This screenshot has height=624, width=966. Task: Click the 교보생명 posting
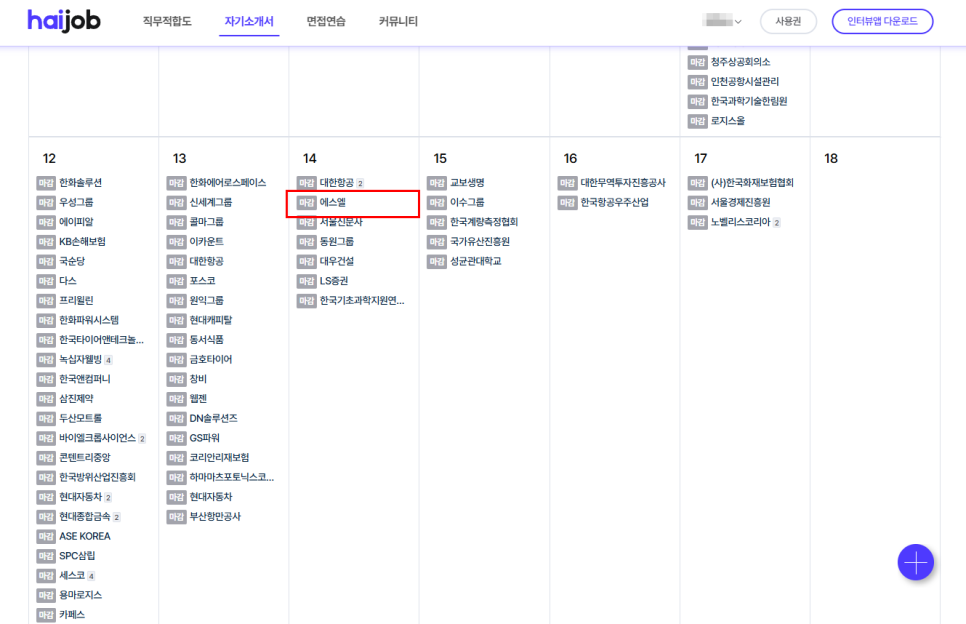pyautogui.click(x=466, y=183)
